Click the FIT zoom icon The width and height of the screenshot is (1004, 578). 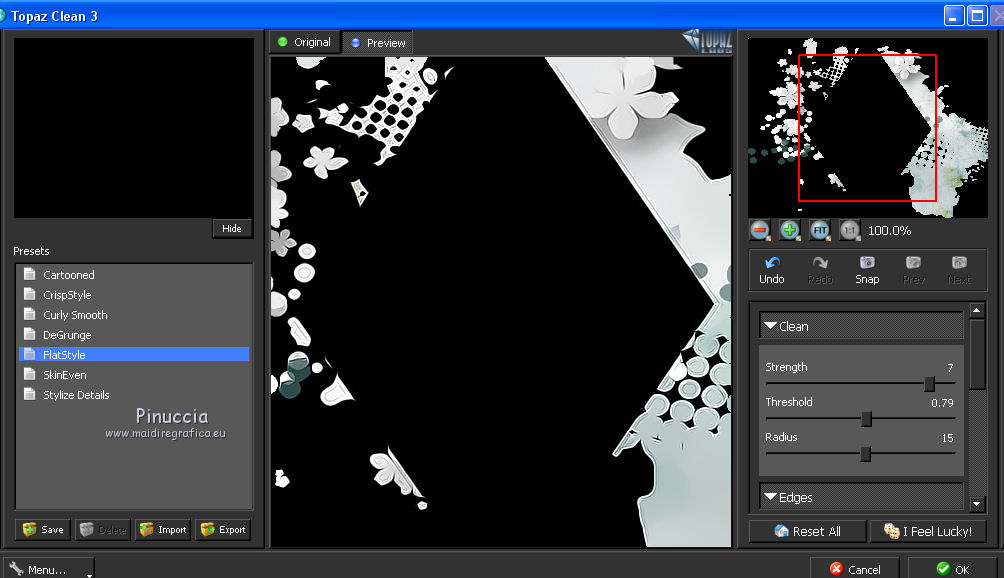point(820,230)
